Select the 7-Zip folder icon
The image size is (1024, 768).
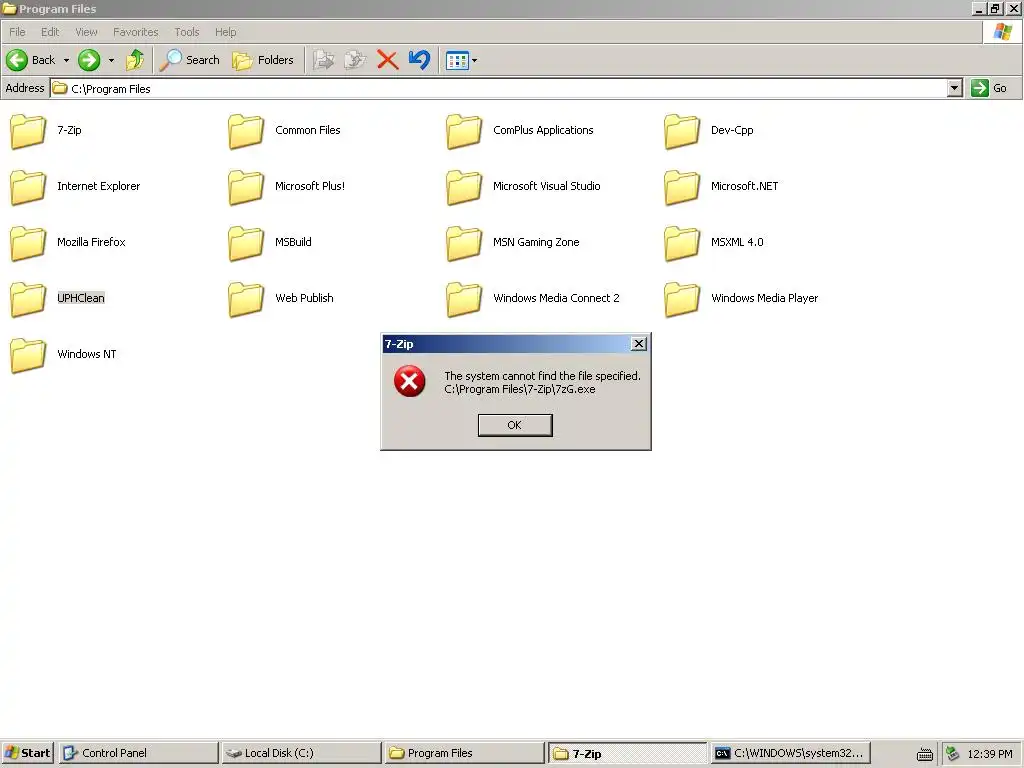click(28, 131)
